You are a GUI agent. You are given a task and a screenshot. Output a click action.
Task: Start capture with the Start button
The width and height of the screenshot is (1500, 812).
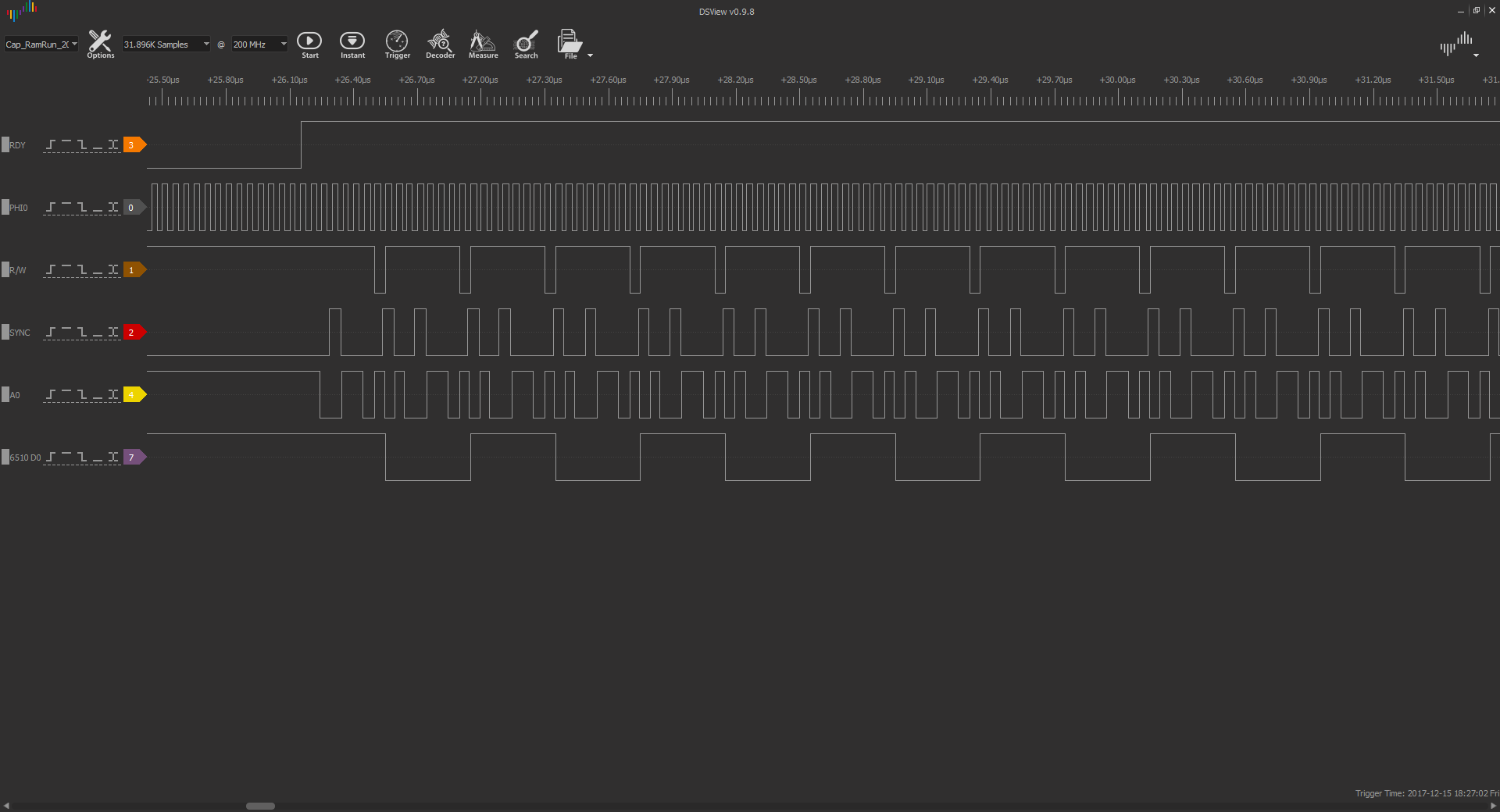tap(309, 44)
